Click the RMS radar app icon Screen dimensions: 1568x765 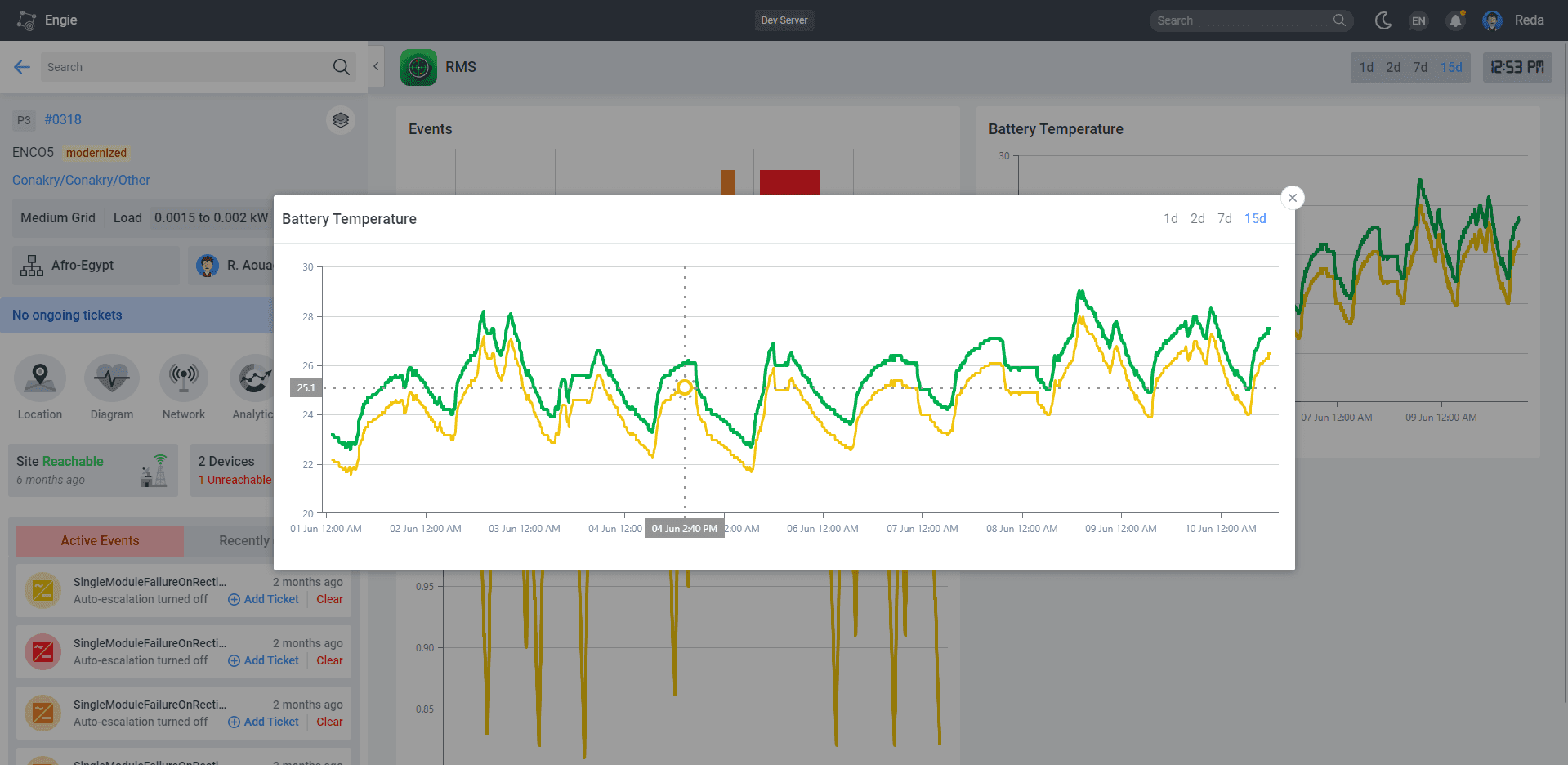click(x=418, y=67)
